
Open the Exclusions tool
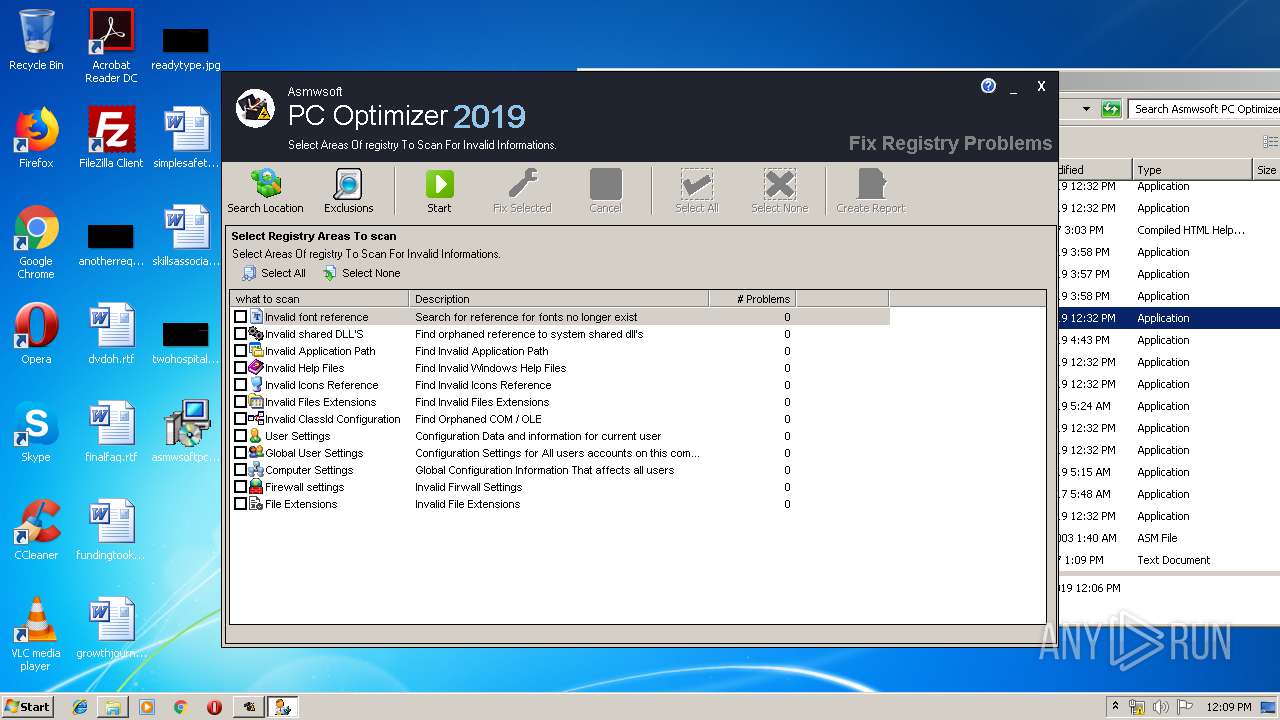[x=348, y=190]
